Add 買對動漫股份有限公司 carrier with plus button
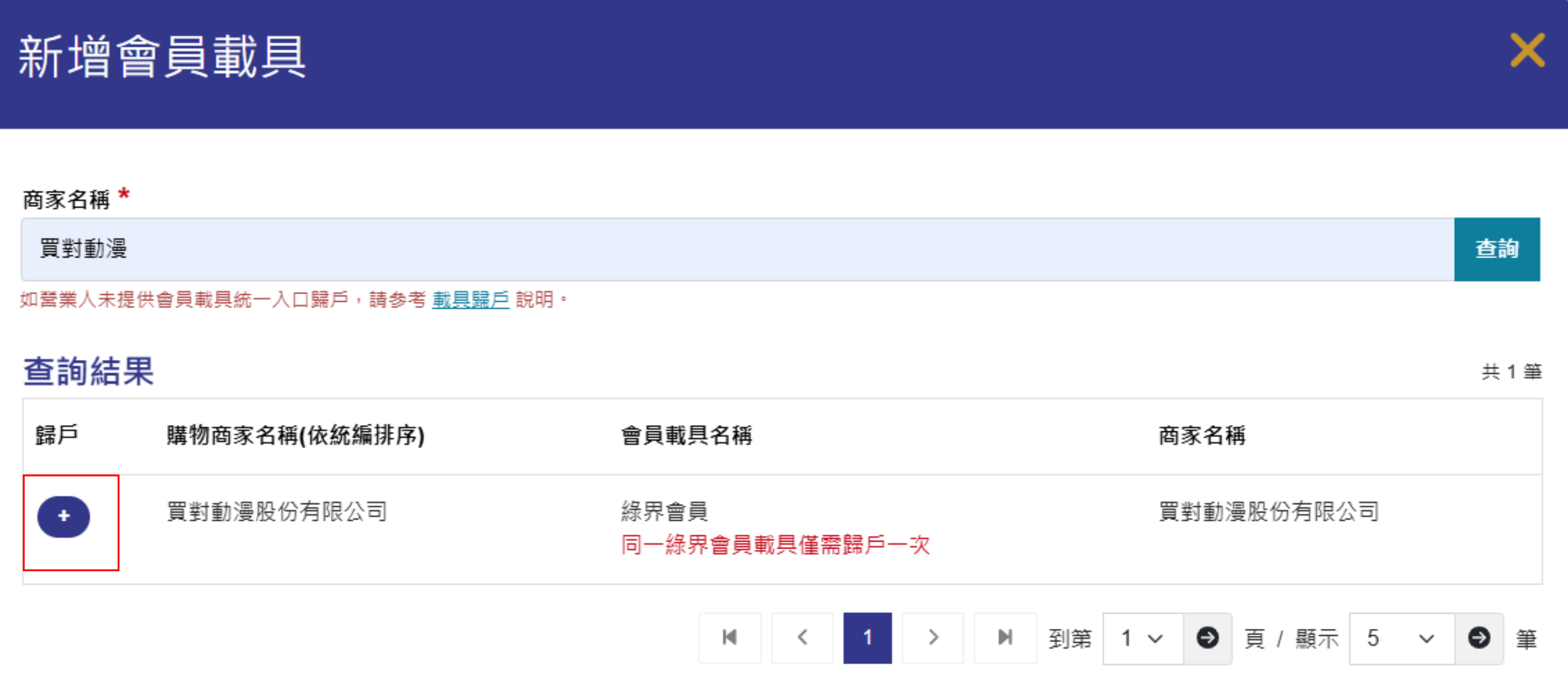The height and width of the screenshot is (675, 1568). click(x=64, y=517)
